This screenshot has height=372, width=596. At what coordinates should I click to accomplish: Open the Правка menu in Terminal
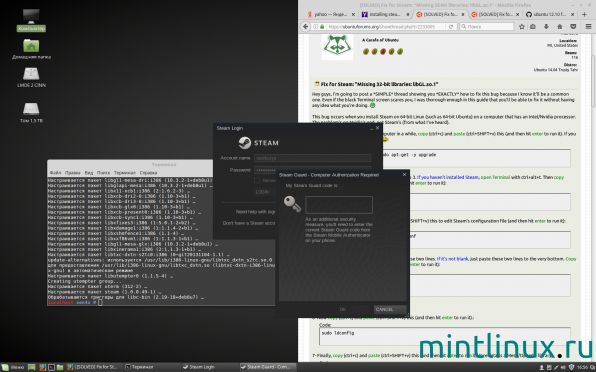point(73,173)
